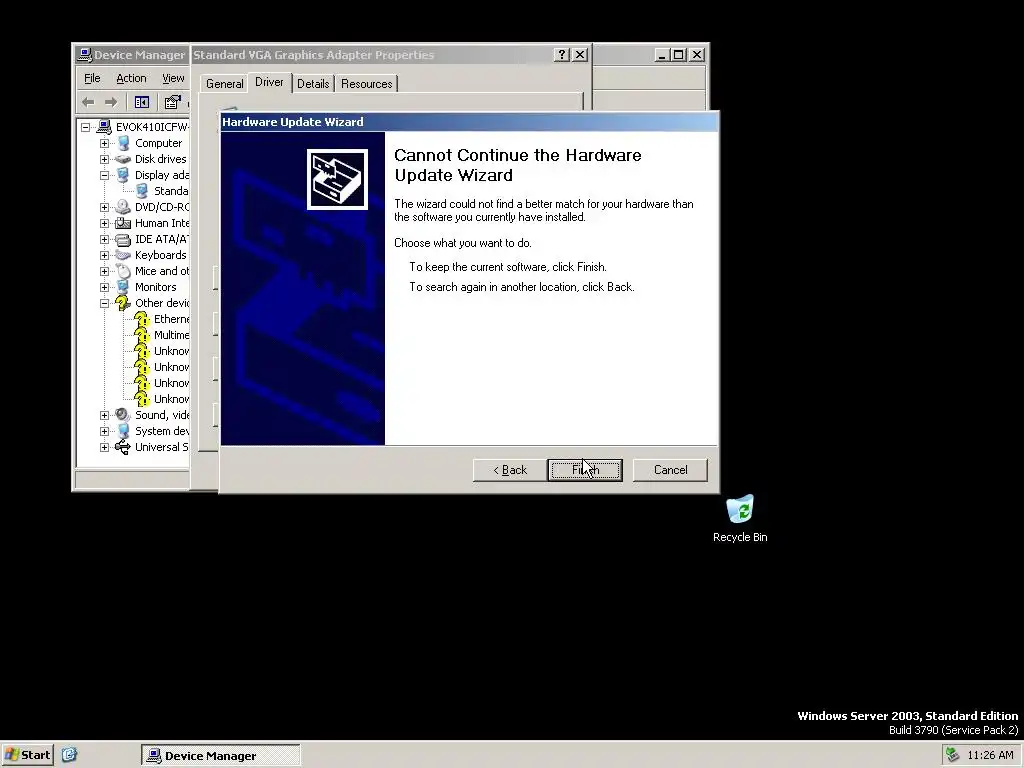This screenshot has height=768, width=1024.
Task: Select the Display adapters category icon
Action: [x=123, y=175]
